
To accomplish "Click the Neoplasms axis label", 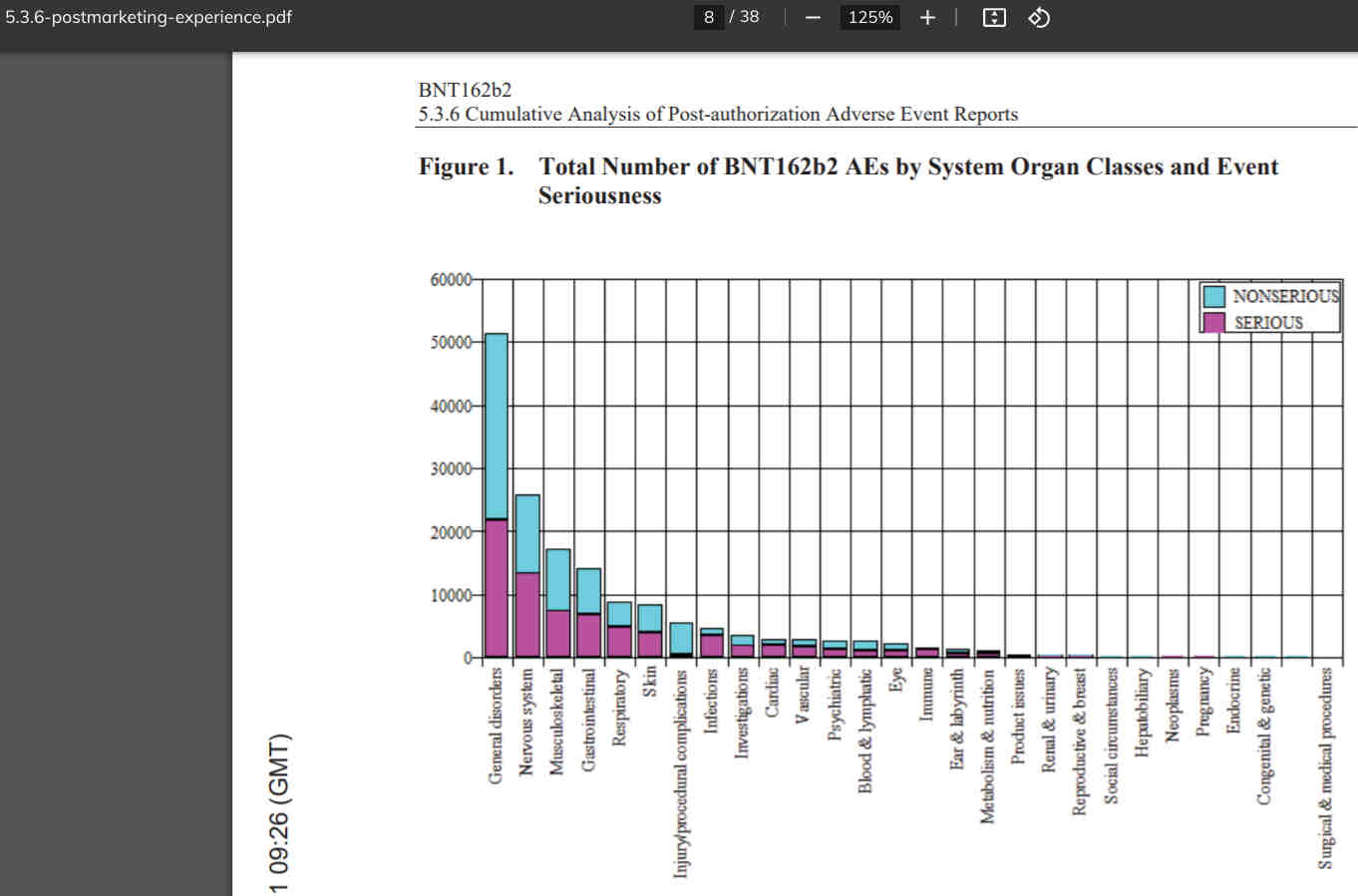I will [1174, 705].
